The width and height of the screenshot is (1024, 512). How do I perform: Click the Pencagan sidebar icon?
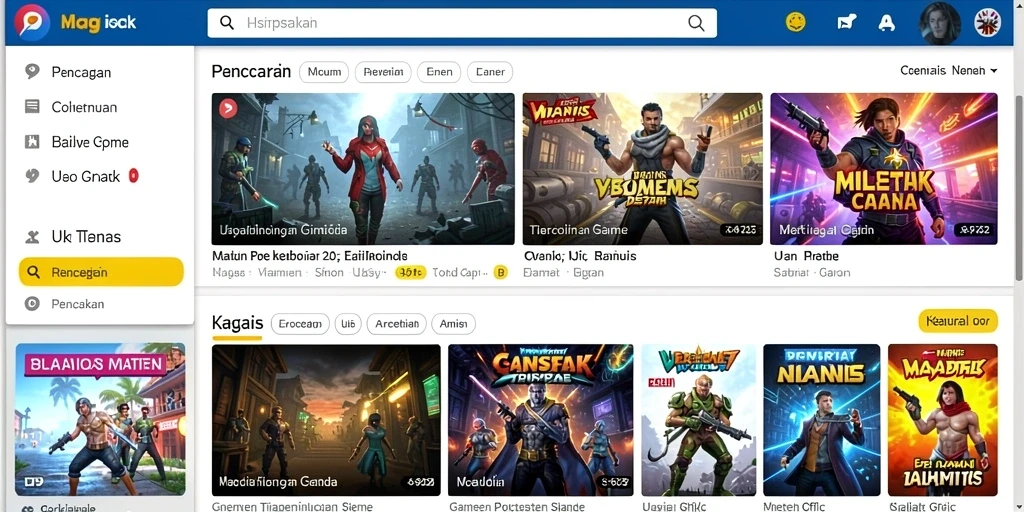click(32, 71)
